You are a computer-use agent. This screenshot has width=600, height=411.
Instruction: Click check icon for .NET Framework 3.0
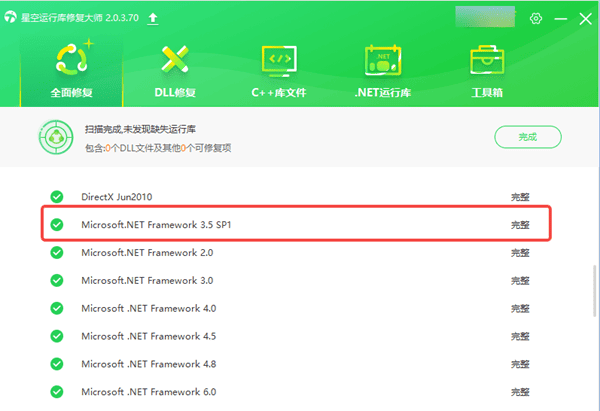pos(57,281)
